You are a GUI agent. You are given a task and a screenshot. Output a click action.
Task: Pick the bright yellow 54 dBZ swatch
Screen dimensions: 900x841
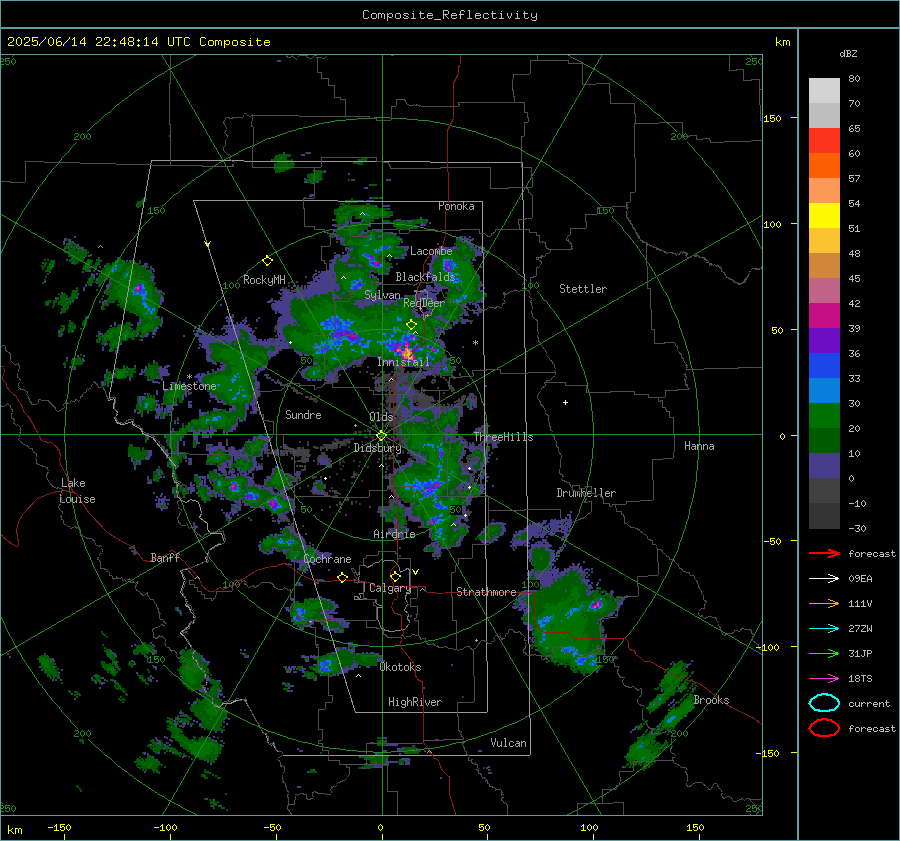coord(824,215)
